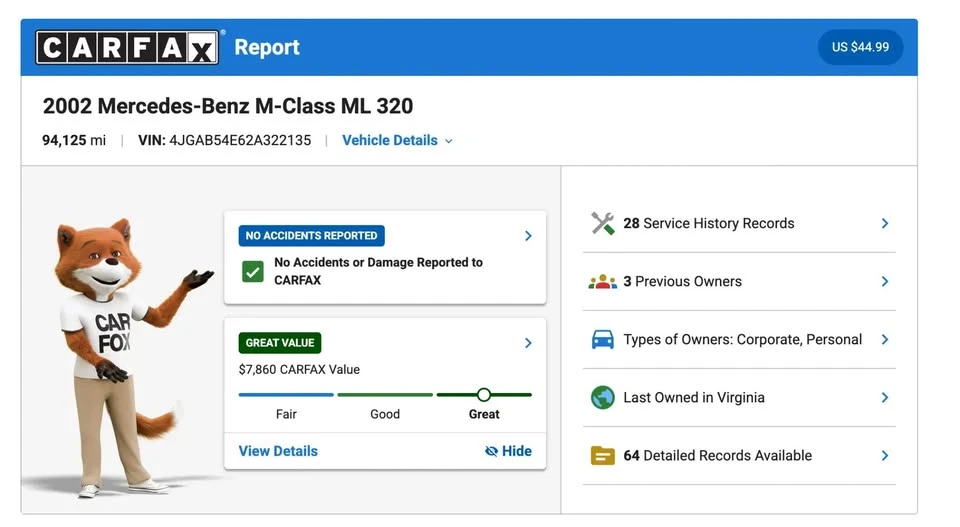Image resolution: width=960 pixels, height=527 pixels.
Task: Click the Fair segment of value bar
Action: click(286, 395)
